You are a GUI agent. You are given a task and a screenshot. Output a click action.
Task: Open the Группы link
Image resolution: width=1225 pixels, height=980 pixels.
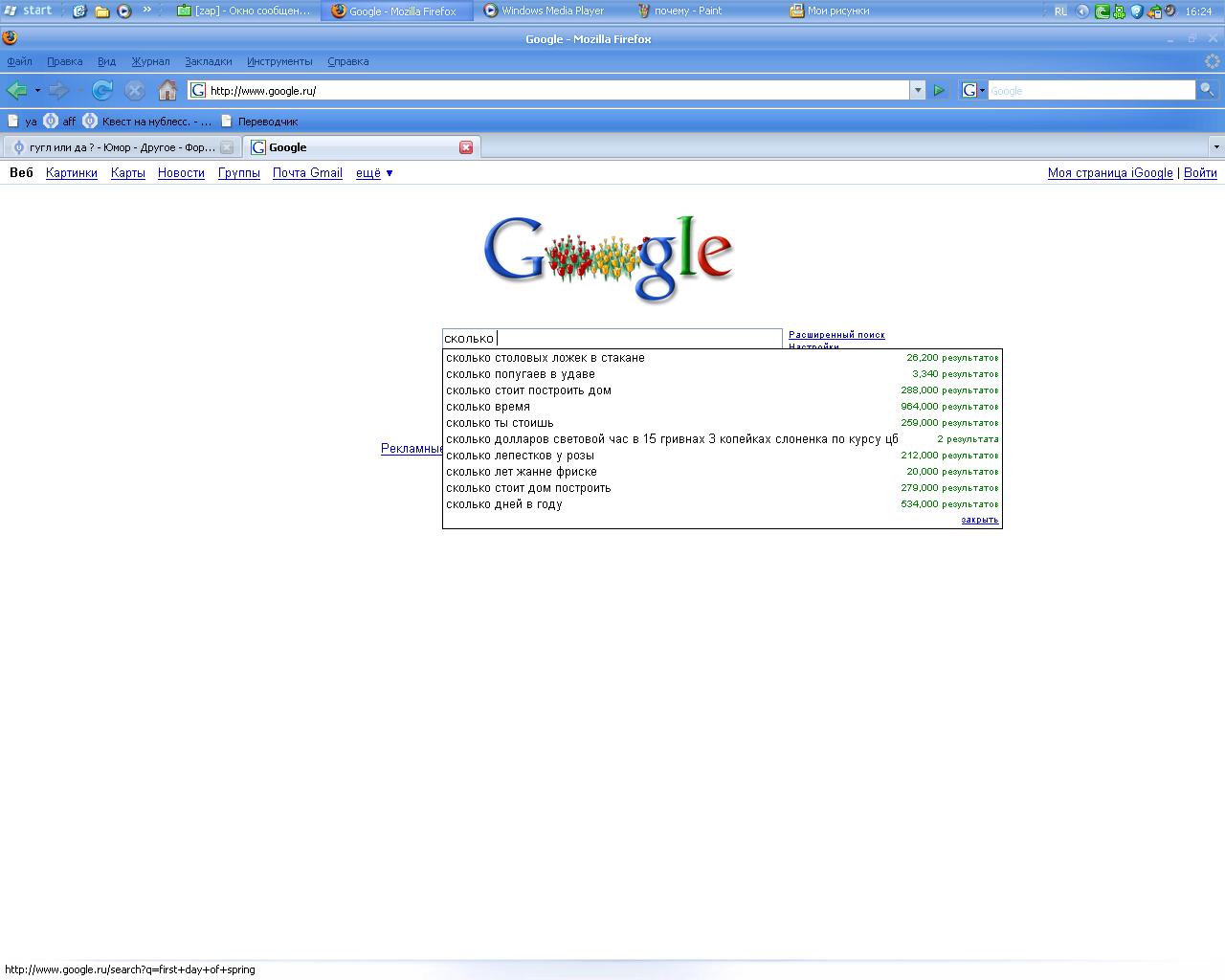[239, 173]
